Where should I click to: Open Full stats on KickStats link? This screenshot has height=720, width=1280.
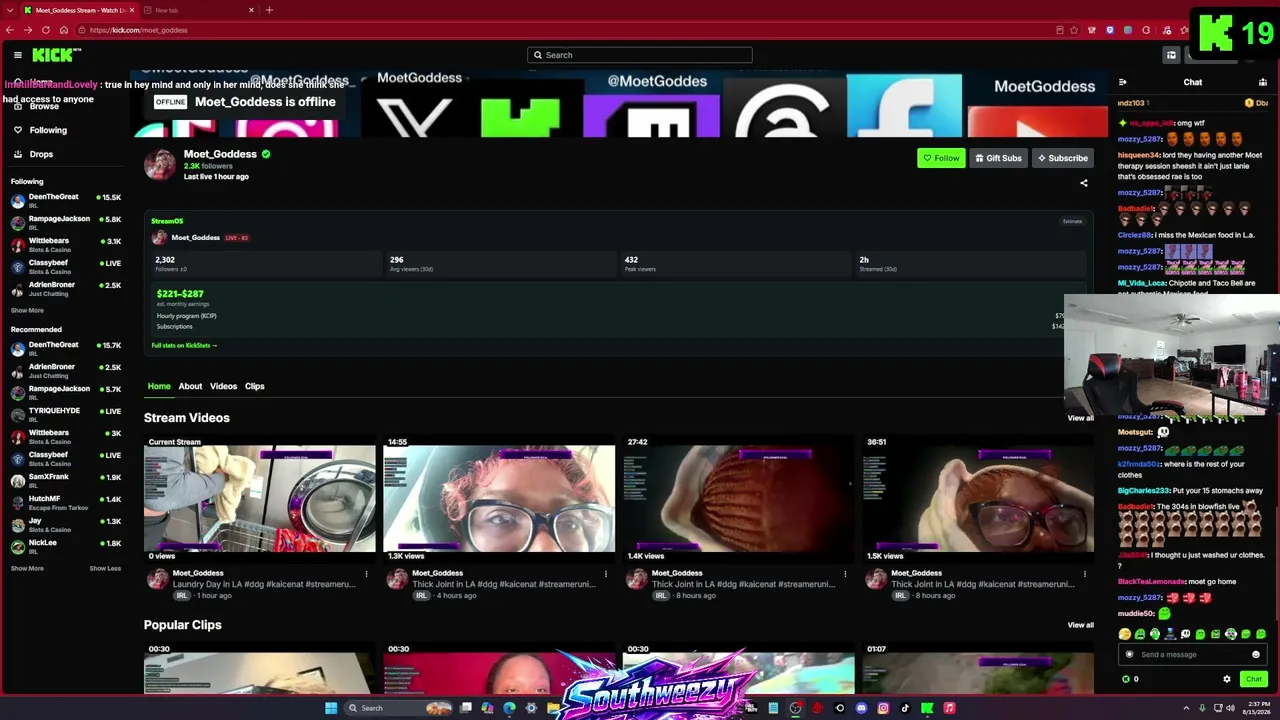(184, 345)
